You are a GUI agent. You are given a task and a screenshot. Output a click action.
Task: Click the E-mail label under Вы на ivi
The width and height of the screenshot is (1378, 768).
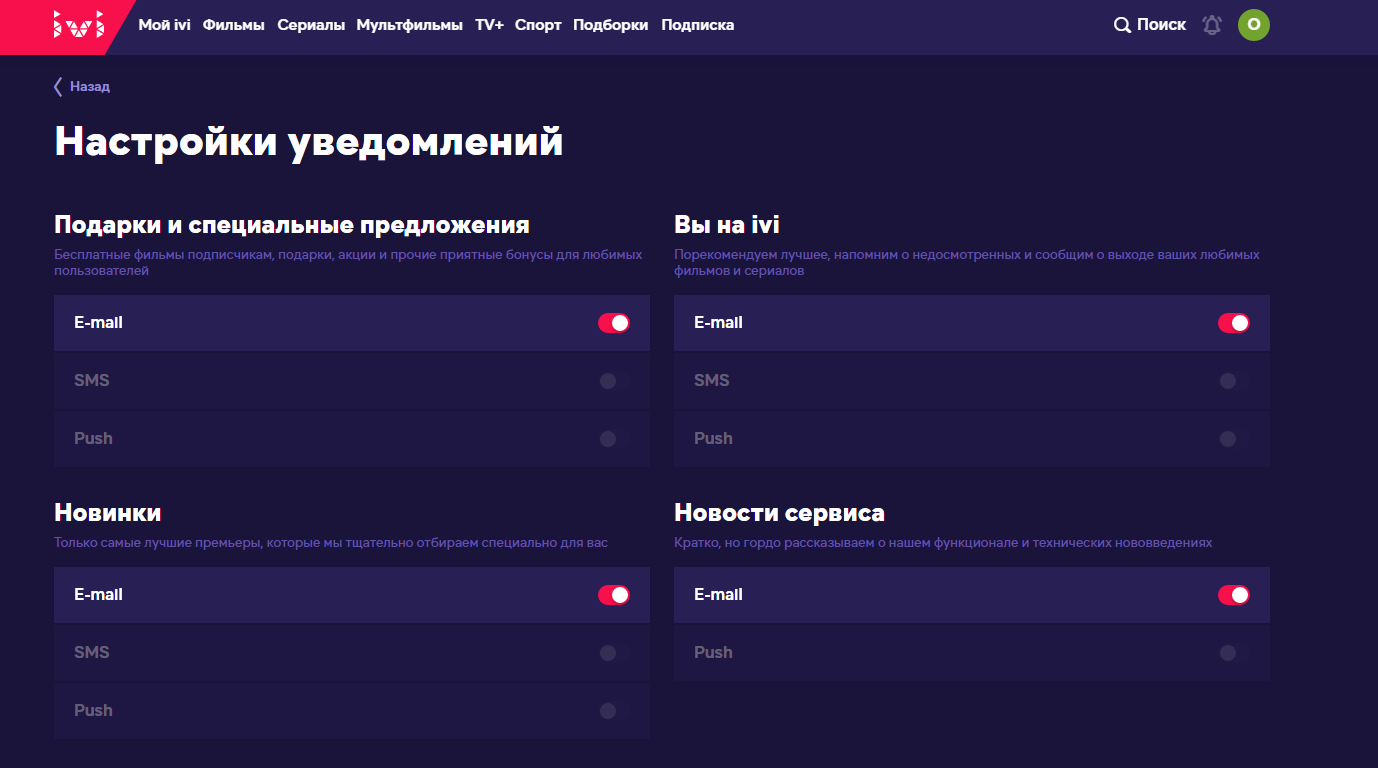click(718, 323)
